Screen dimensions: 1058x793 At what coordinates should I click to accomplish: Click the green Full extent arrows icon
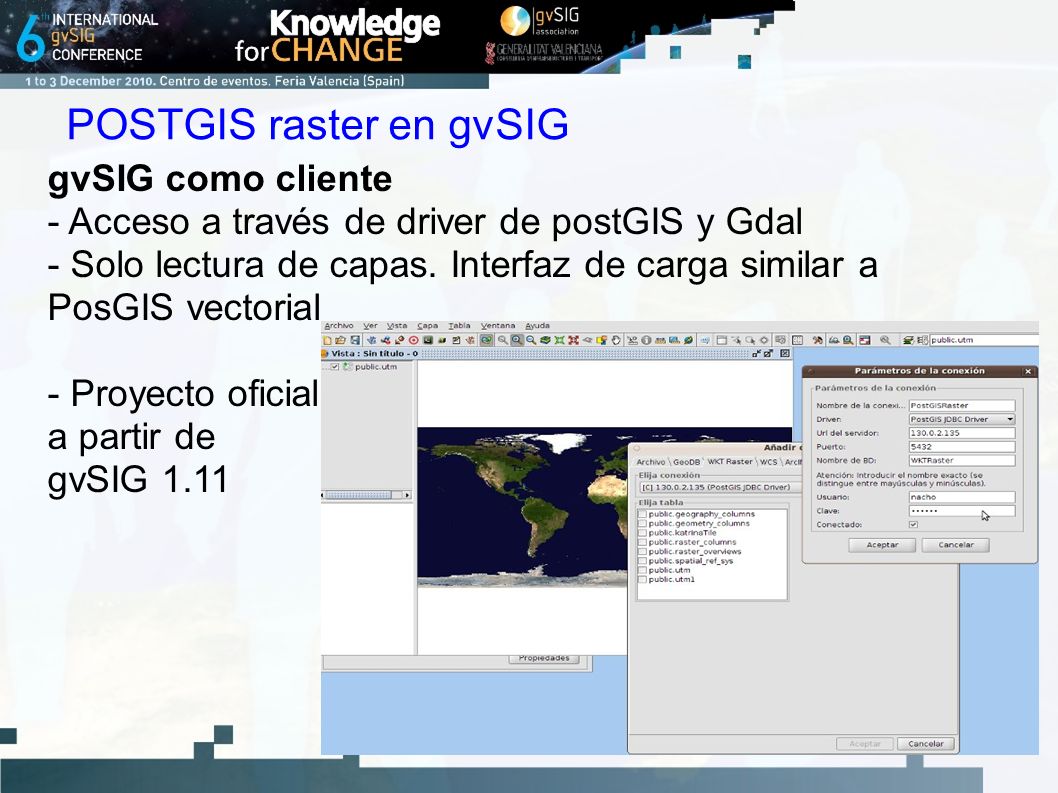point(559,340)
